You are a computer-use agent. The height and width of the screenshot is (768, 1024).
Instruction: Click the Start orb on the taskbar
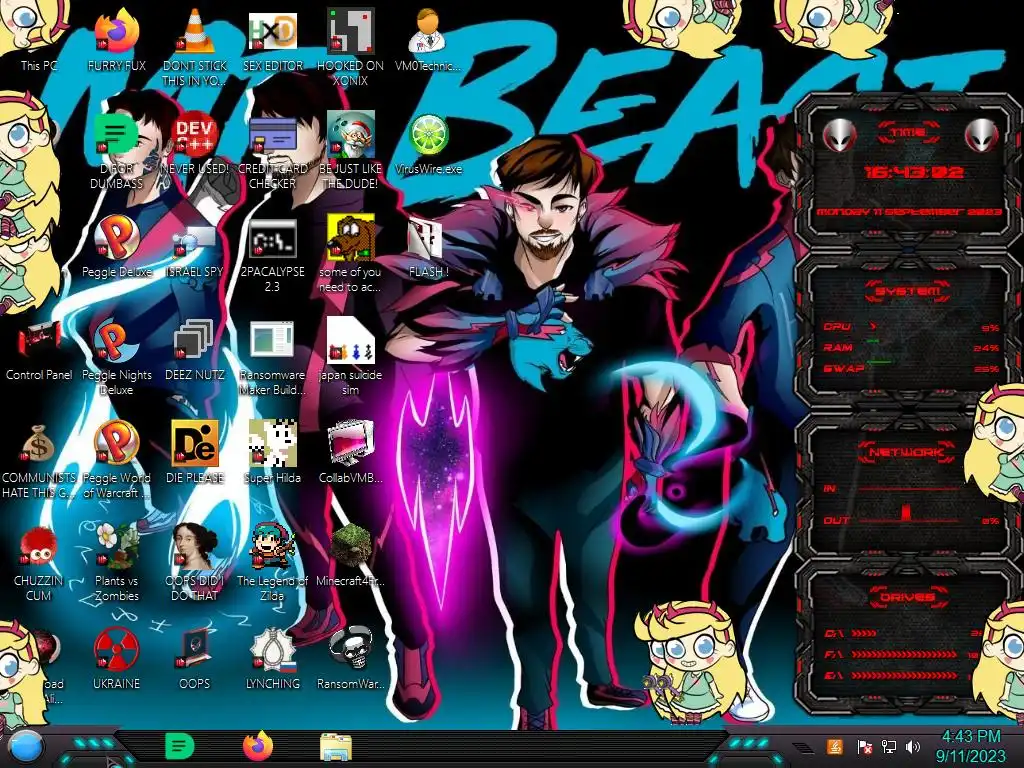click(x=27, y=746)
